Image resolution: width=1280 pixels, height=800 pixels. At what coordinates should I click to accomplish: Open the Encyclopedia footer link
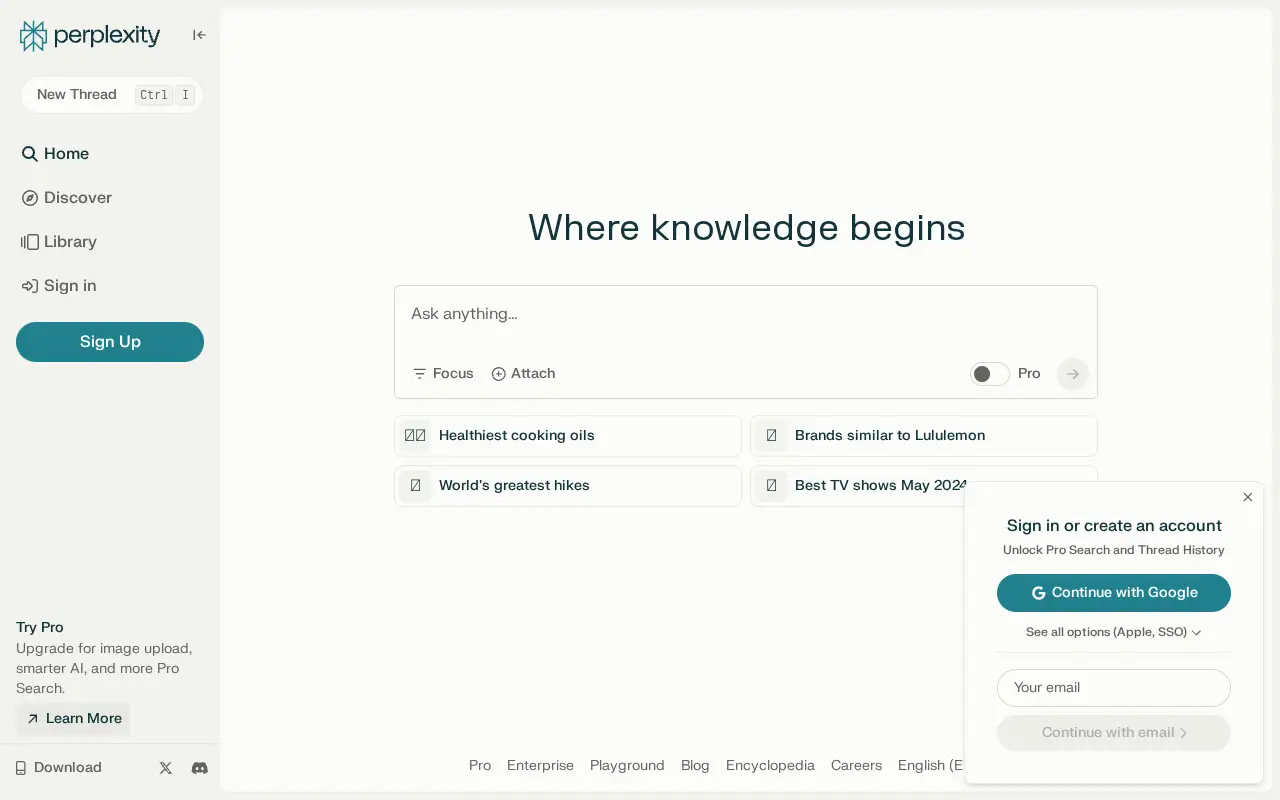pos(770,766)
